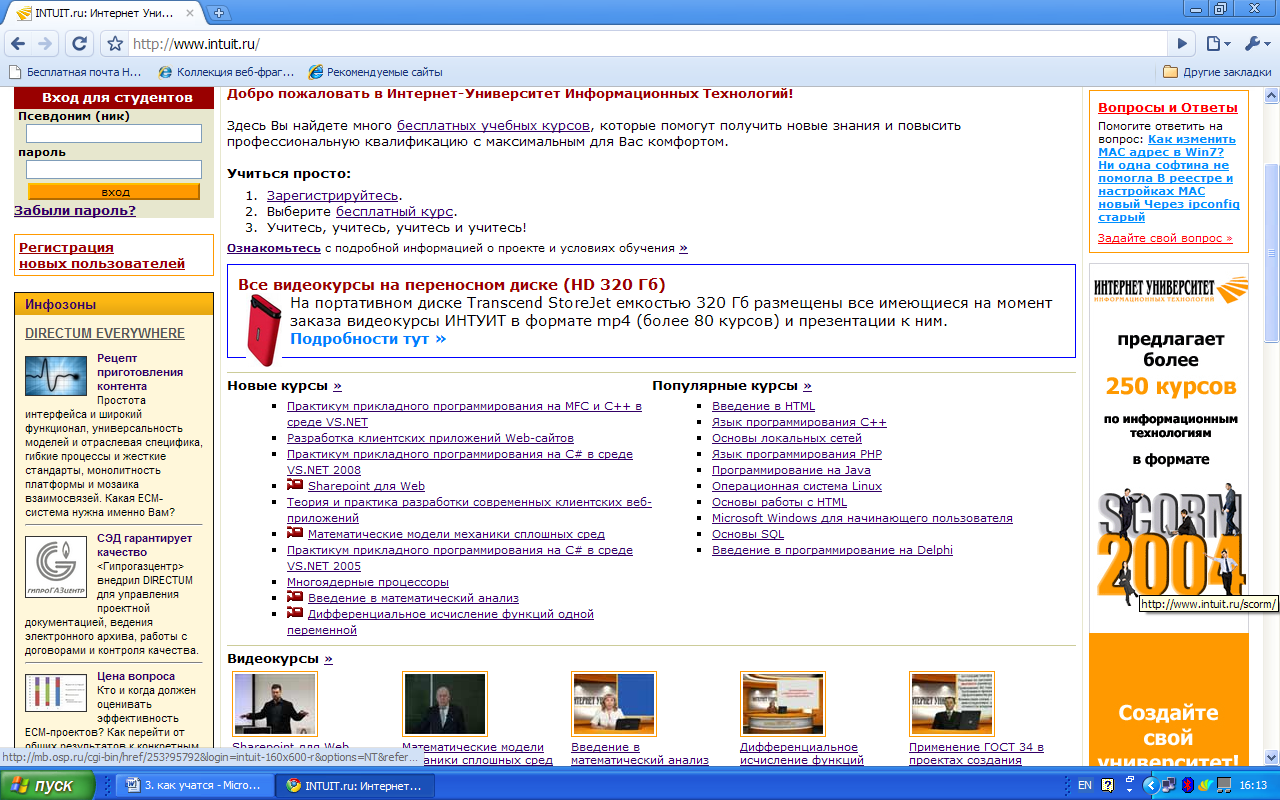
Task: Click the Рецепт приготовления контента image
Action: (x=56, y=375)
